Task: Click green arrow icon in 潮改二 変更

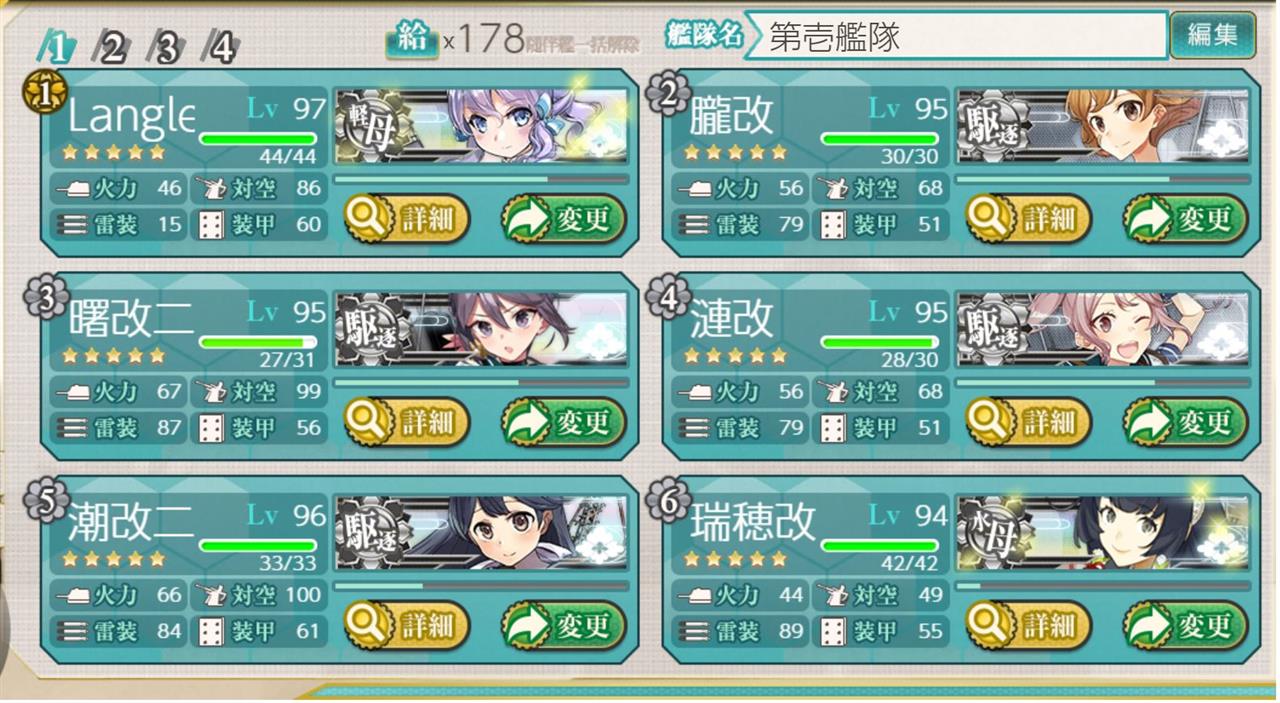Action: coord(528,625)
